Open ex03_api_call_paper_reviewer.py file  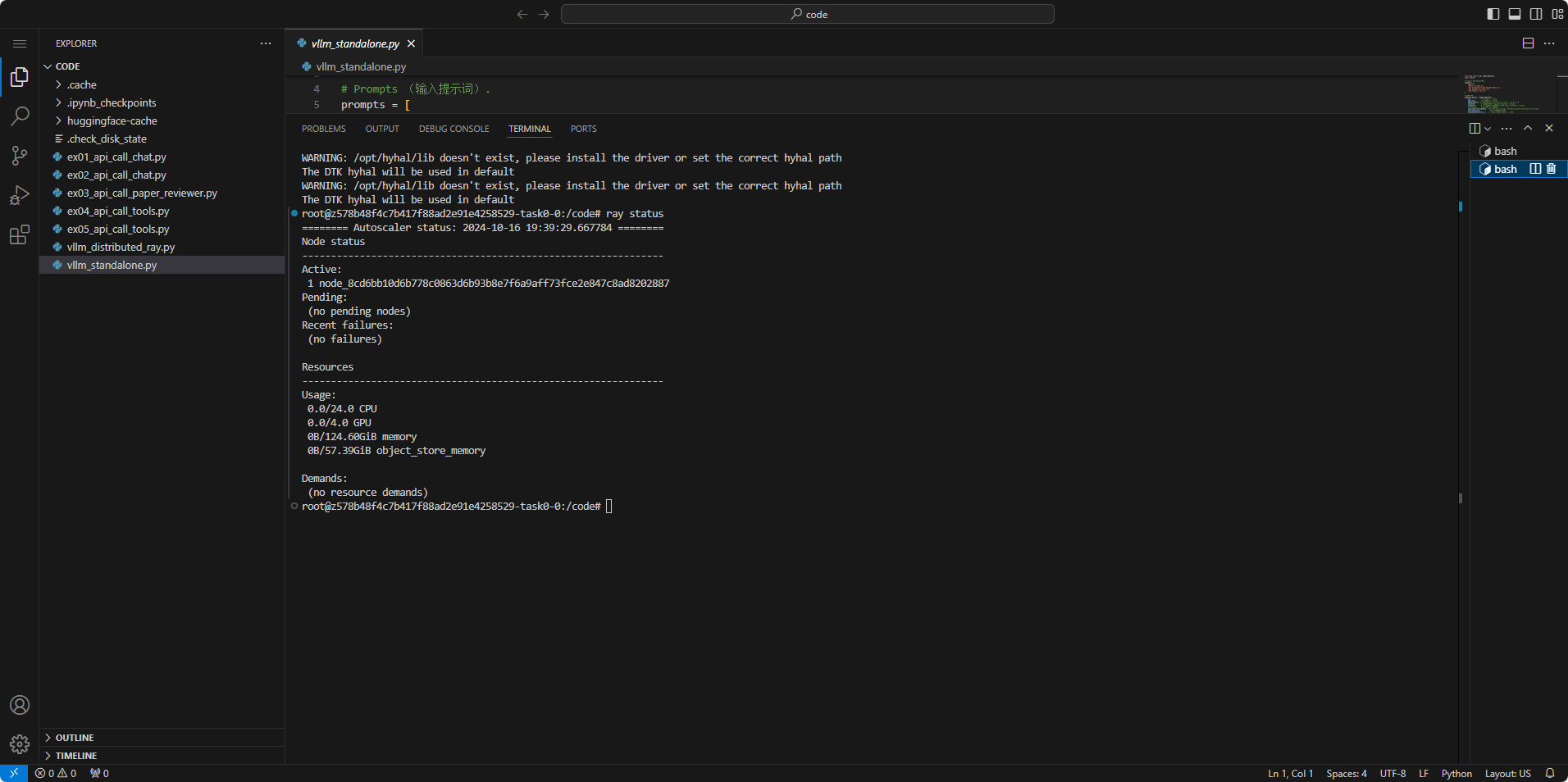click(162, 193)
